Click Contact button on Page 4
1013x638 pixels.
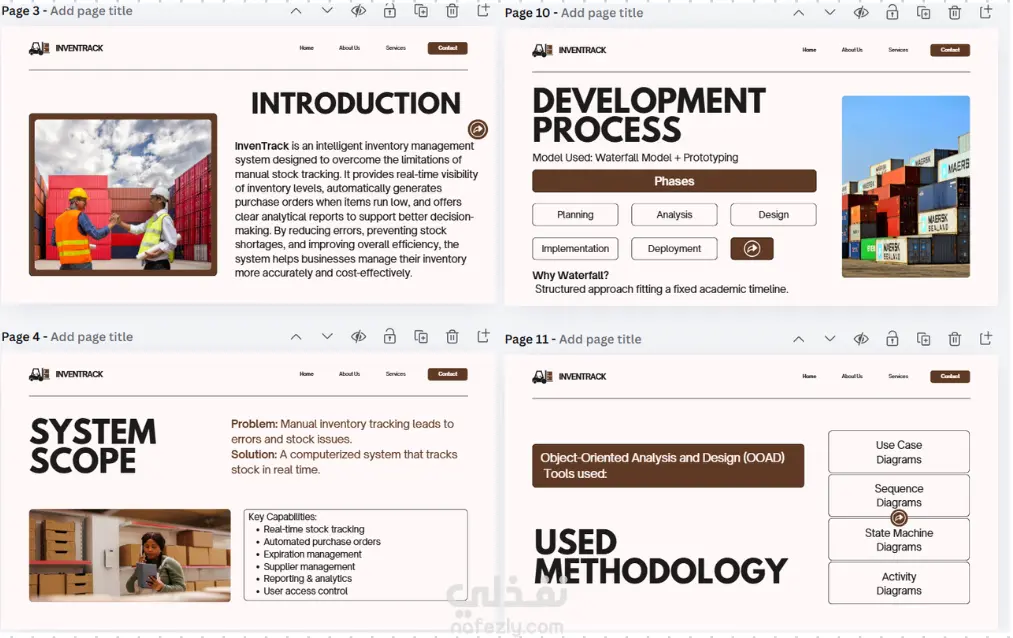pyautogui.click(x=448, y=374)
